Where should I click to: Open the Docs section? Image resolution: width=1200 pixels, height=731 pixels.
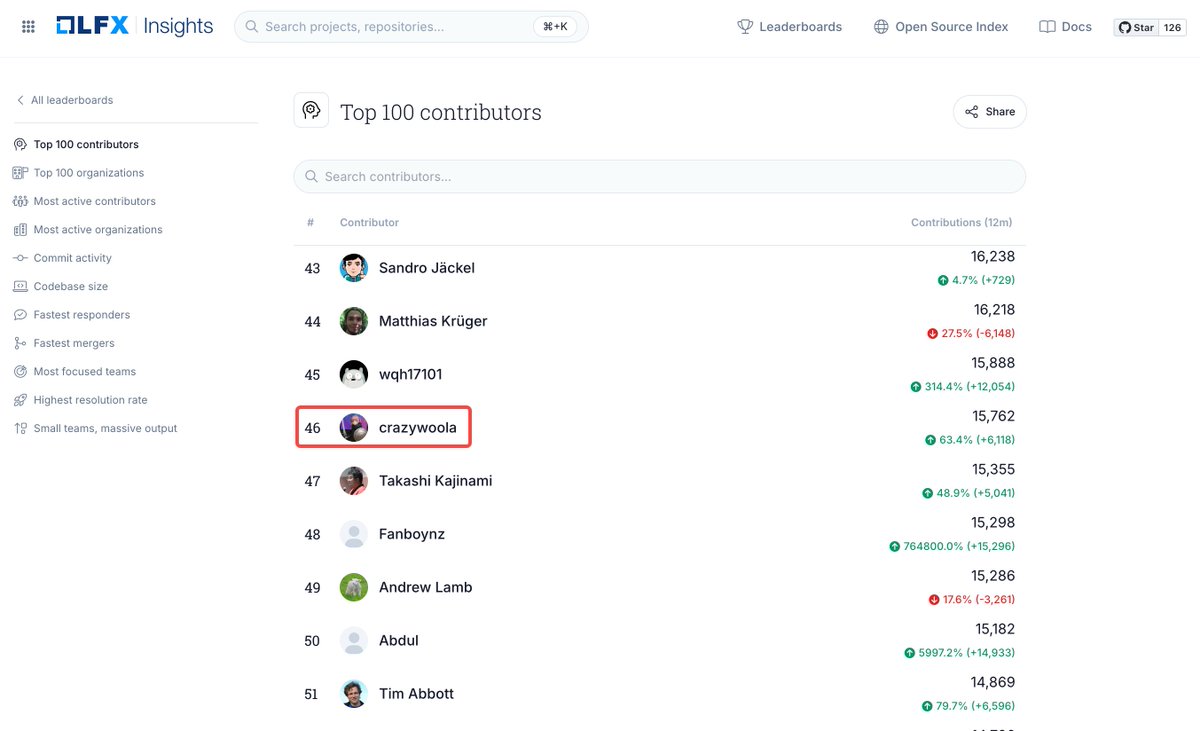tap(1064, 27)
